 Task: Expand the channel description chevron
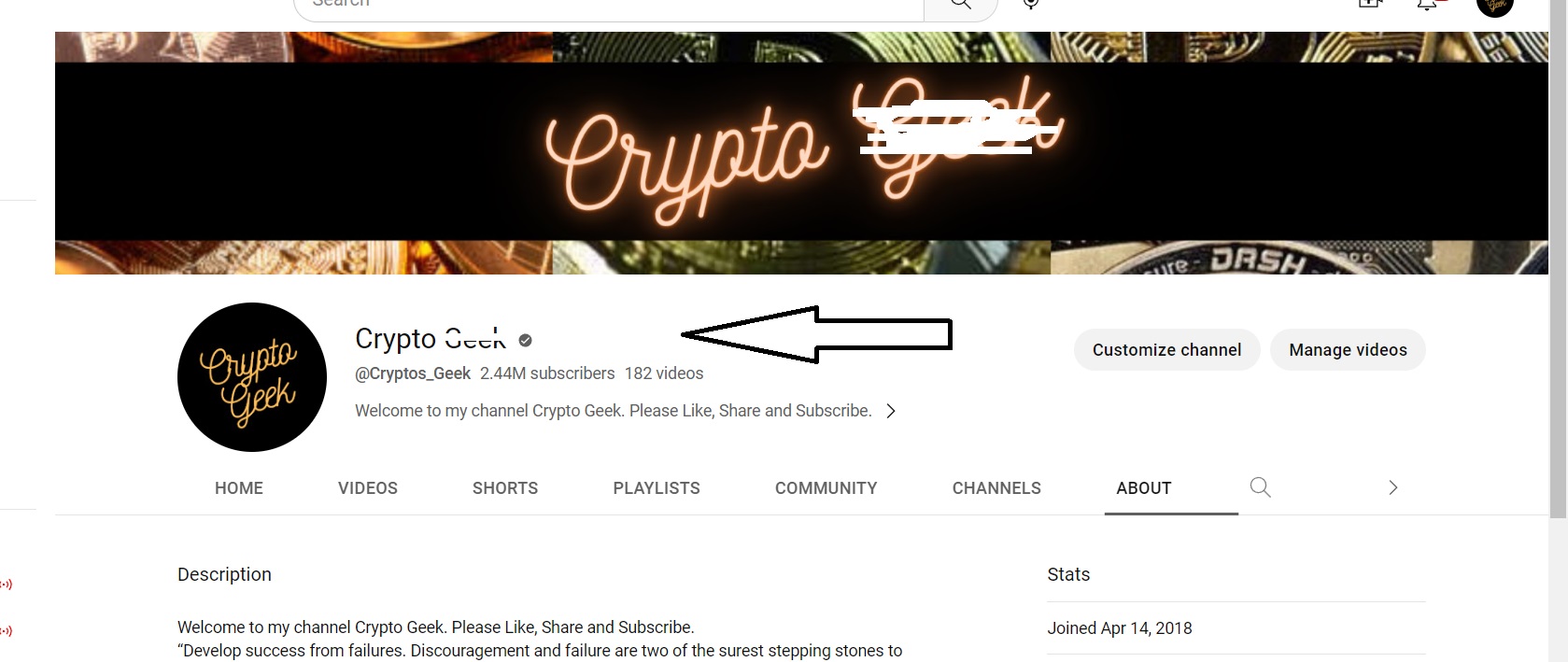click(x=891, y=411)
